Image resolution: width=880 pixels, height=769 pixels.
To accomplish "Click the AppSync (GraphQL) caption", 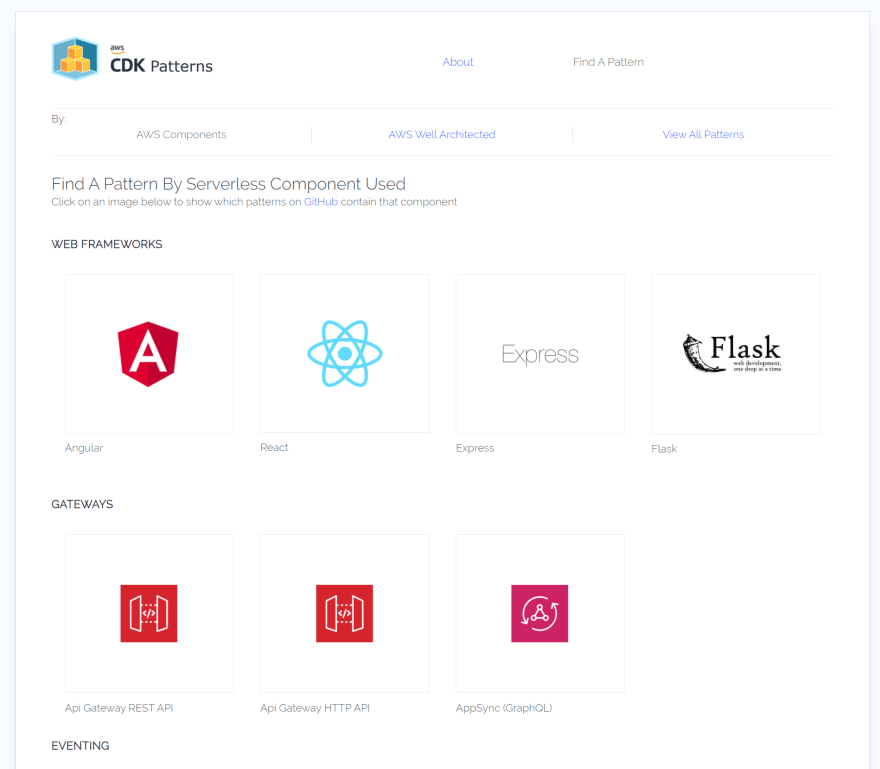I will pos(504,708).
